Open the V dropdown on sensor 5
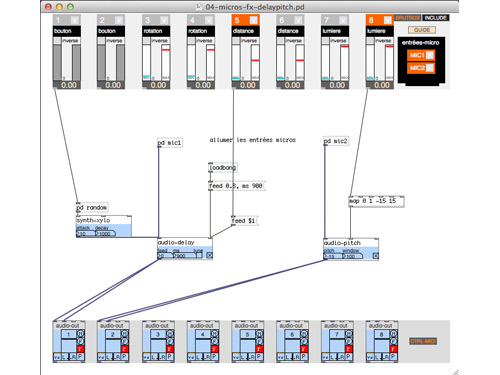The width and height of the screenshot is (500, 375). click(x=254, y=20)
